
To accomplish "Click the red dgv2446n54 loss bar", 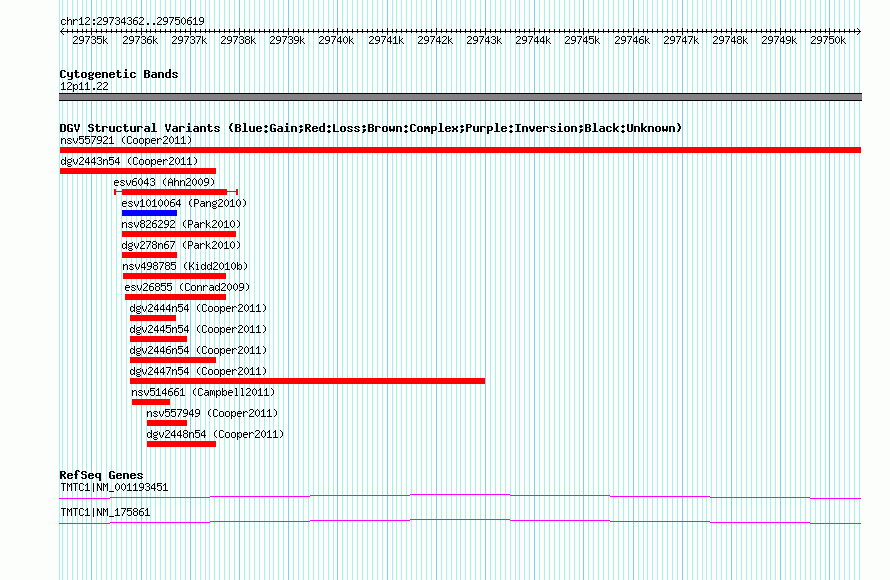I will pyautogui.click(x=173, y=360).
